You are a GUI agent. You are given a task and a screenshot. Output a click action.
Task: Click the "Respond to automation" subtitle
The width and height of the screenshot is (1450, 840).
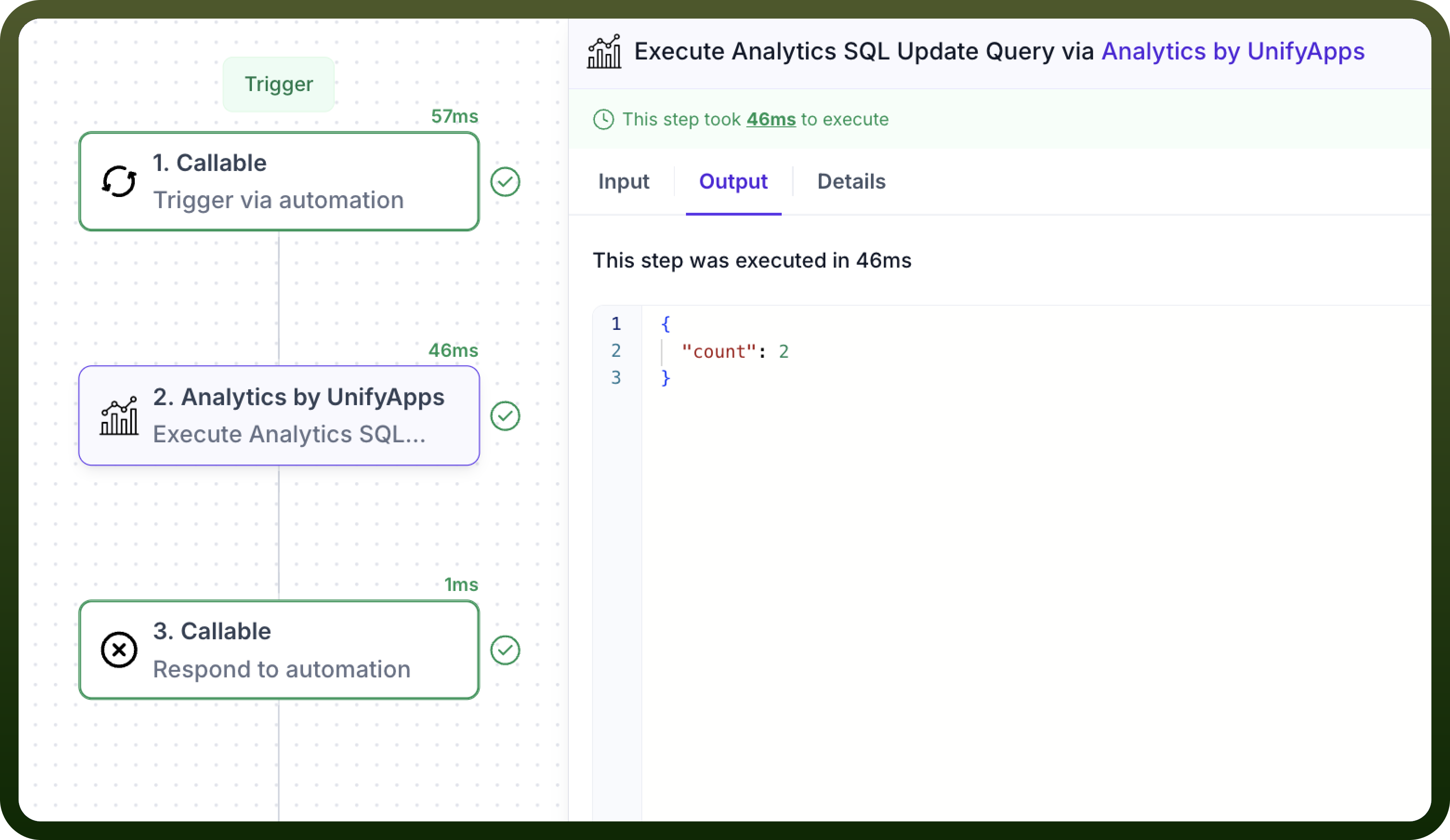pyautogui.click(x=282, y=669)
